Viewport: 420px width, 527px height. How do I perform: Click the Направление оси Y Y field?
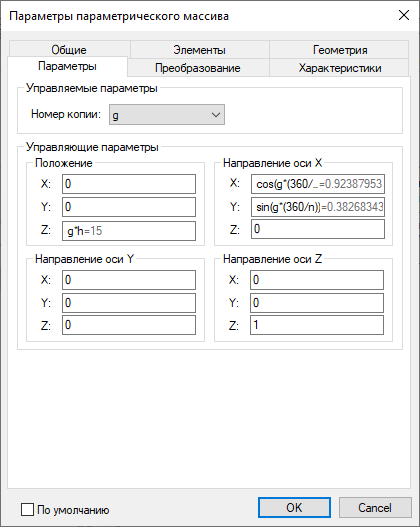[x=129, y=303]
